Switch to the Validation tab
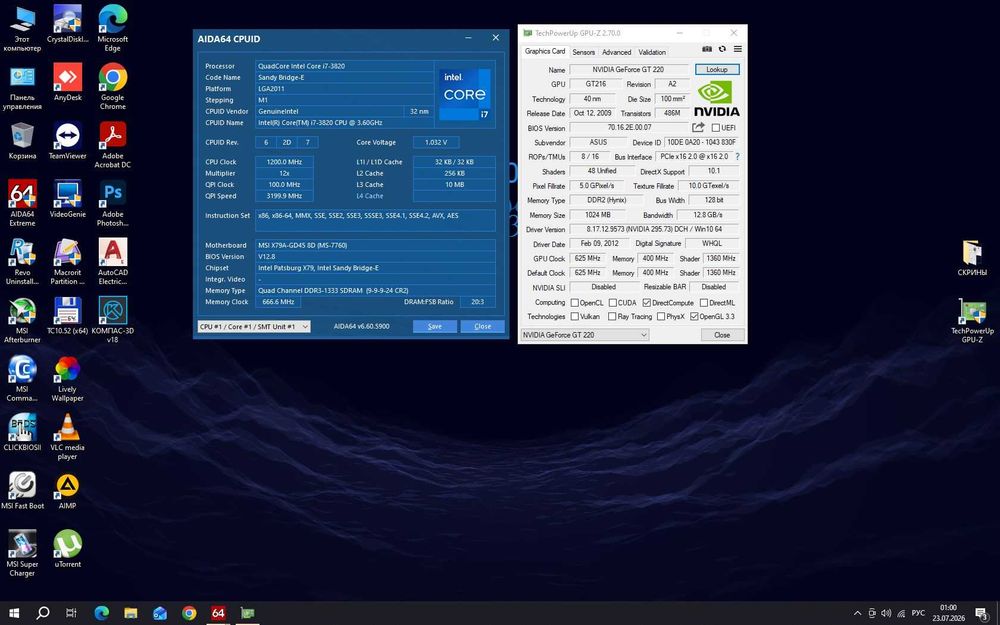The width and height of the screenshot is (1000, 625). (652, 52)
